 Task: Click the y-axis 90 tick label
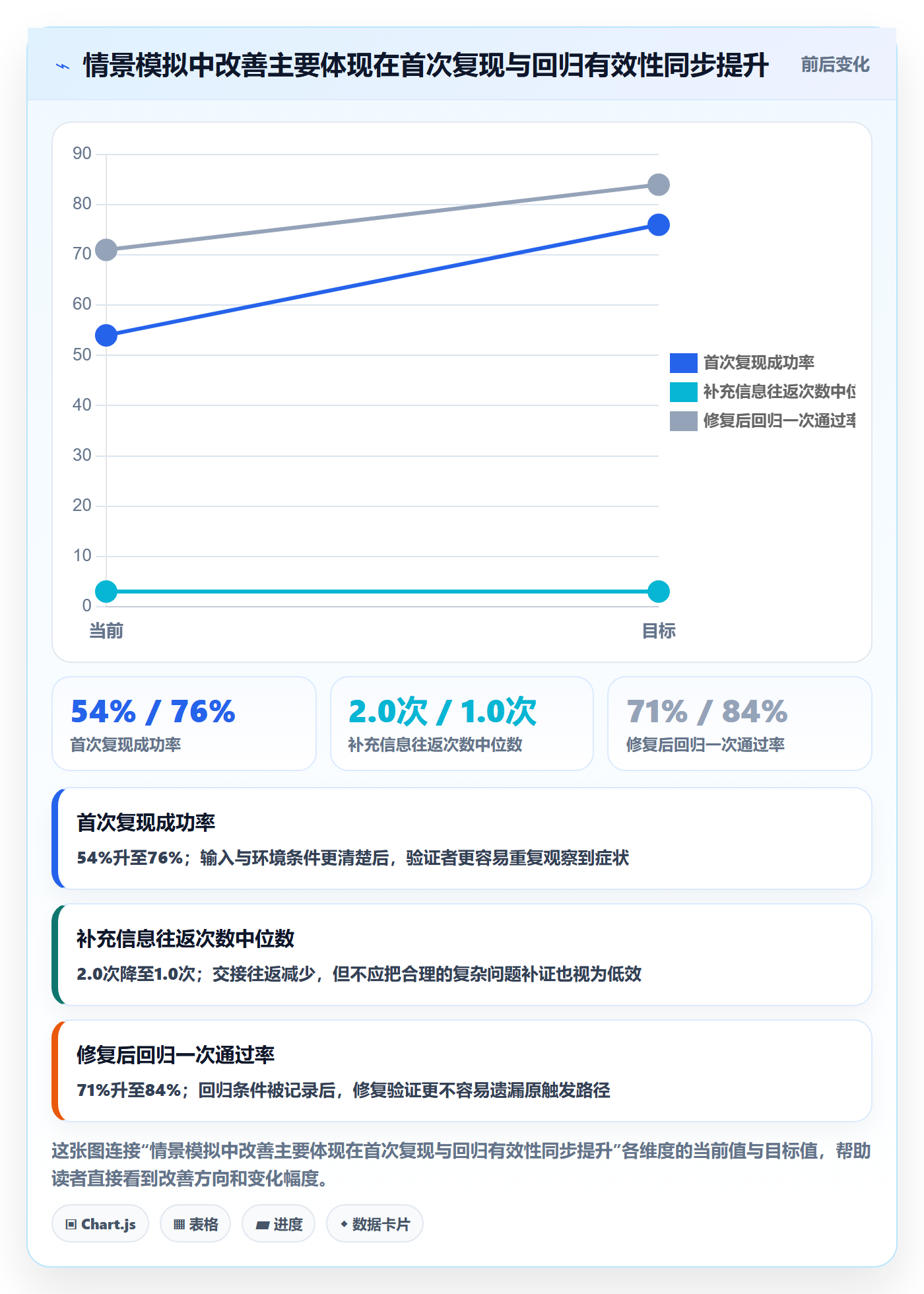(x=82, y=154)
